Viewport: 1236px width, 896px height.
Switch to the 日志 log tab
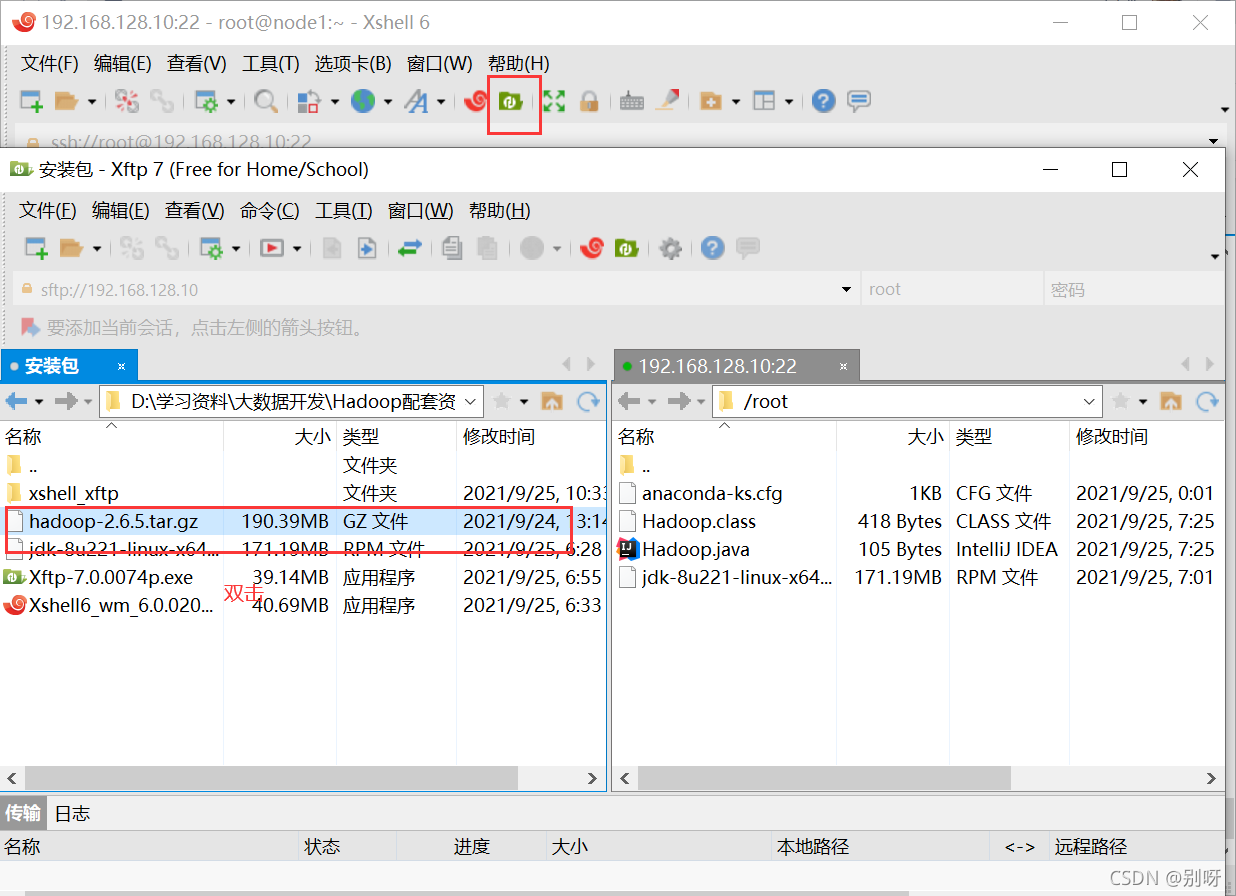(x=72, y=814)
